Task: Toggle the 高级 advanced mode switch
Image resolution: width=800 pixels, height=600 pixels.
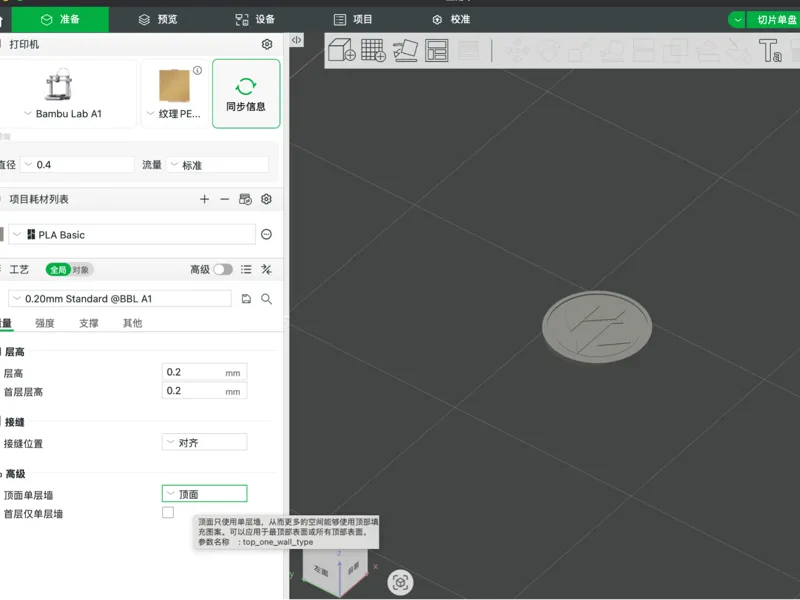Action: [x=223, y=269]
